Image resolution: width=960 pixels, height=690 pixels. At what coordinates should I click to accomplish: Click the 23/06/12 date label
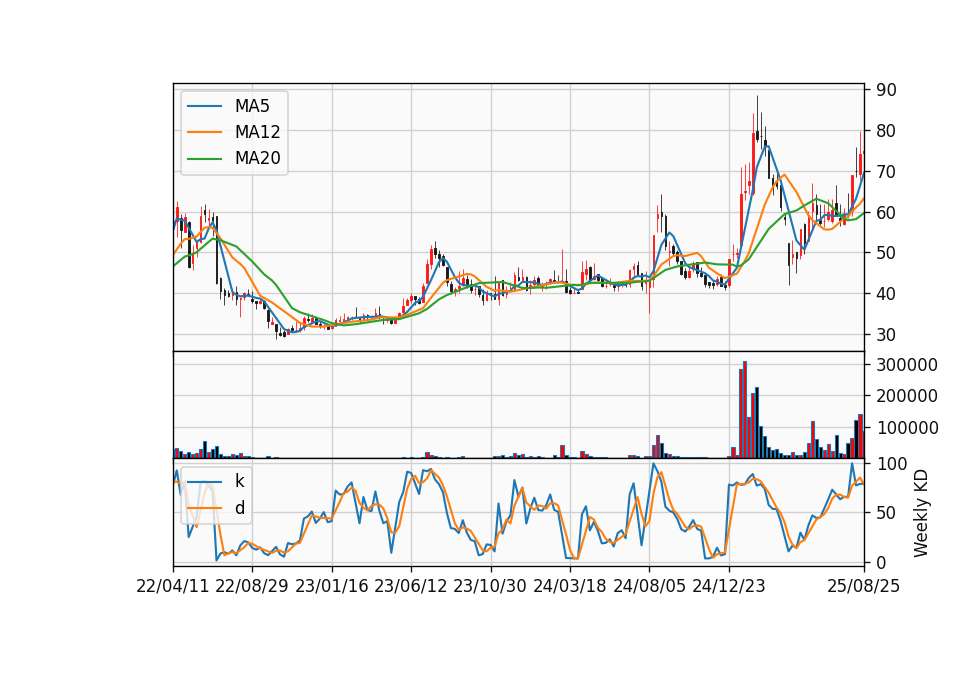coord(411,586)
